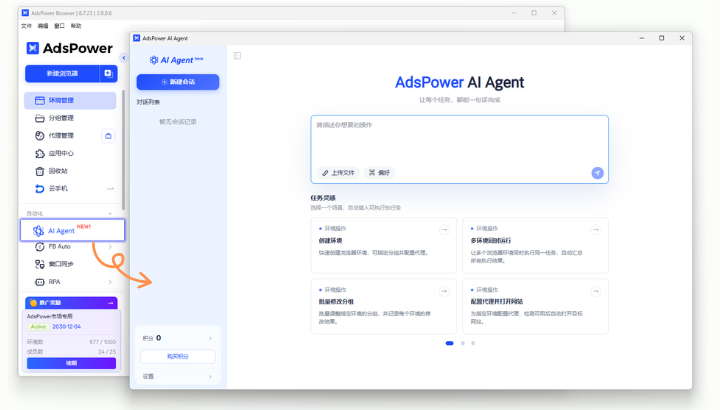Click the AI Agent beta logo header
This screenshot has height=410, width=720.
pos(176,60)
